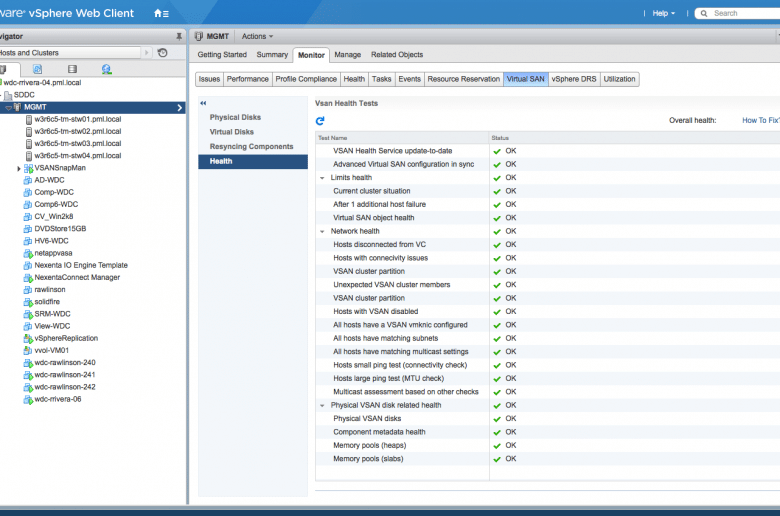This screenshot has width=780, height=516.
Task: Open navigator history clock icon
Action: (163, 53)
